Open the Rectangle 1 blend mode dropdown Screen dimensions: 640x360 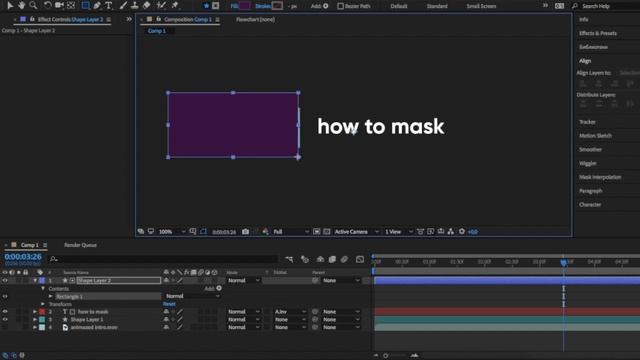(192, 296)
